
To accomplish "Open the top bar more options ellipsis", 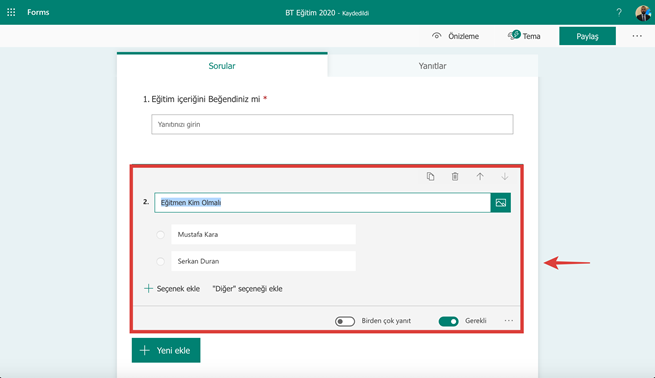I will click(x=637, y=36).
